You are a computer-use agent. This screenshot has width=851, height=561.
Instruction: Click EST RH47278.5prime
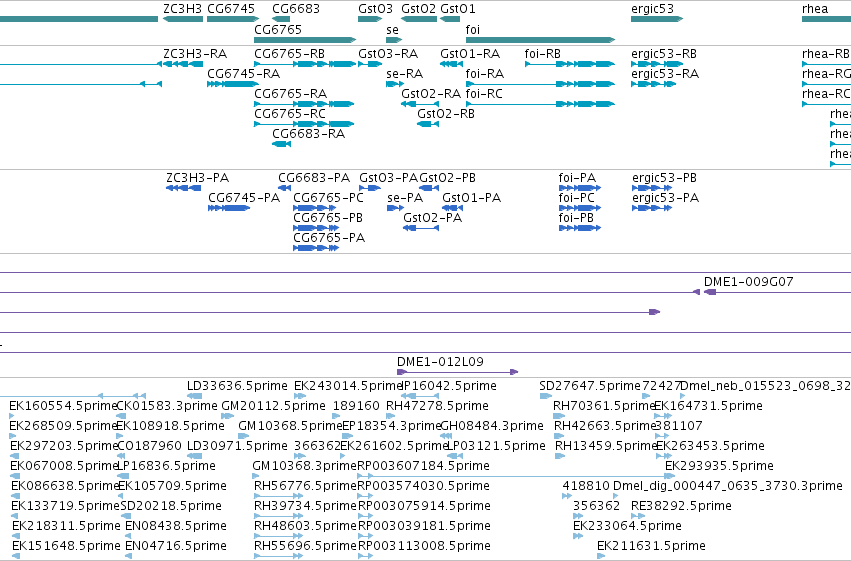[391, 416]
